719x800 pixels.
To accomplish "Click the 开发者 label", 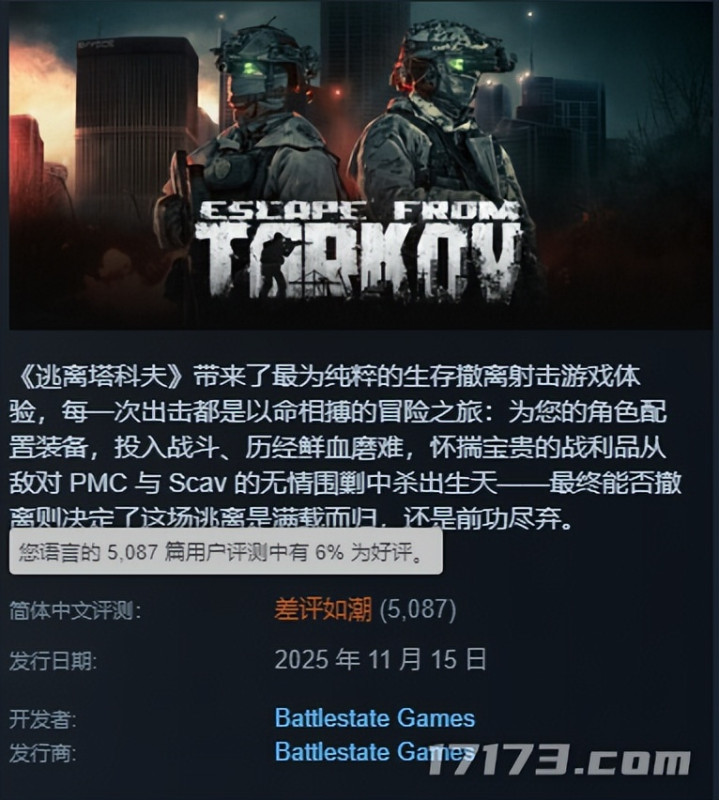I will click(42, 719).
